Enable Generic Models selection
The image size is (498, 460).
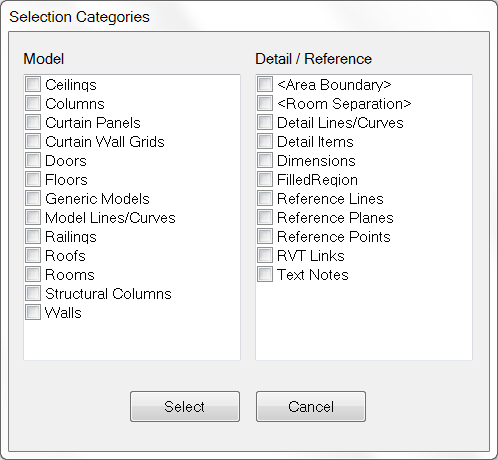click(33, 198)
